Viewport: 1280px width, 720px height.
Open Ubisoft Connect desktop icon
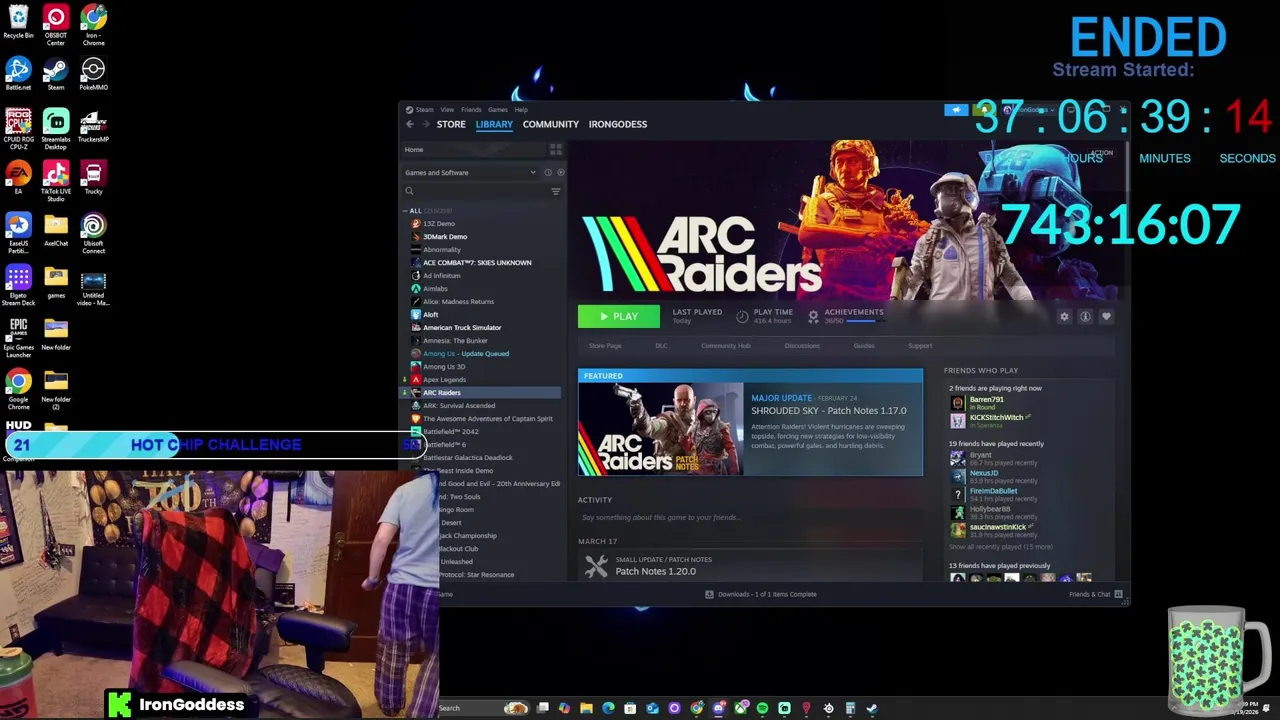coord(93,233)
